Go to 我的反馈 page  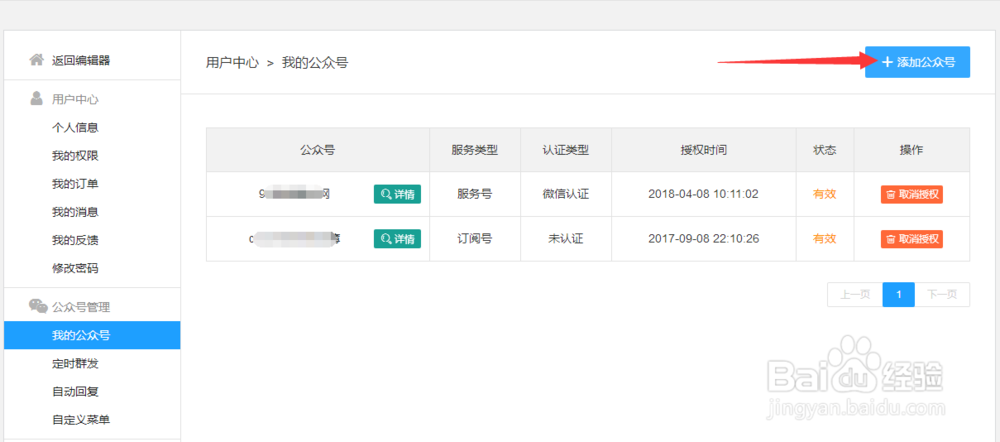(75, 240)
